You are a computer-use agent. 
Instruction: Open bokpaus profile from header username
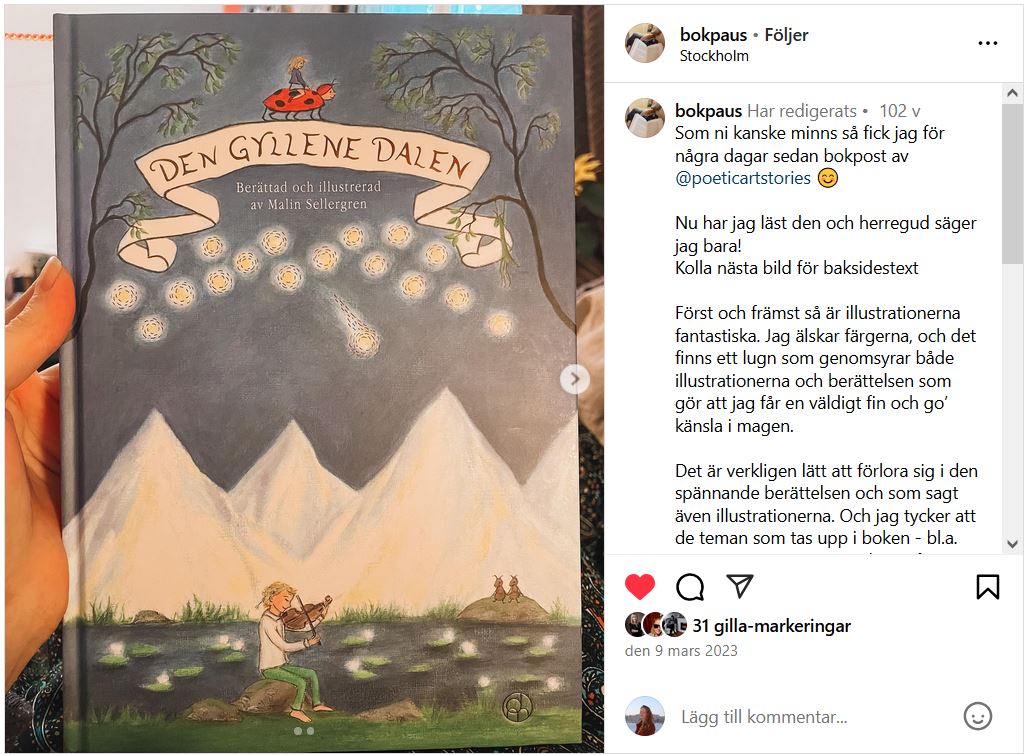click(713, 35)
